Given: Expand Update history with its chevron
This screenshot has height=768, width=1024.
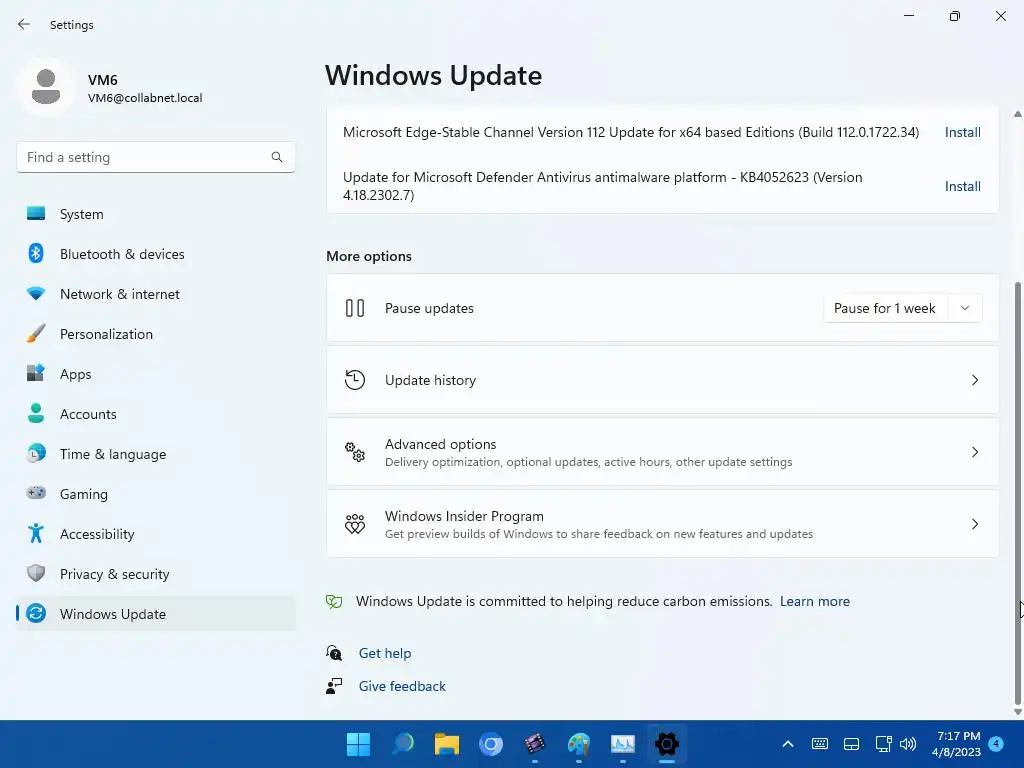Looking at the screenshot, I should click(x=974, y=380).
